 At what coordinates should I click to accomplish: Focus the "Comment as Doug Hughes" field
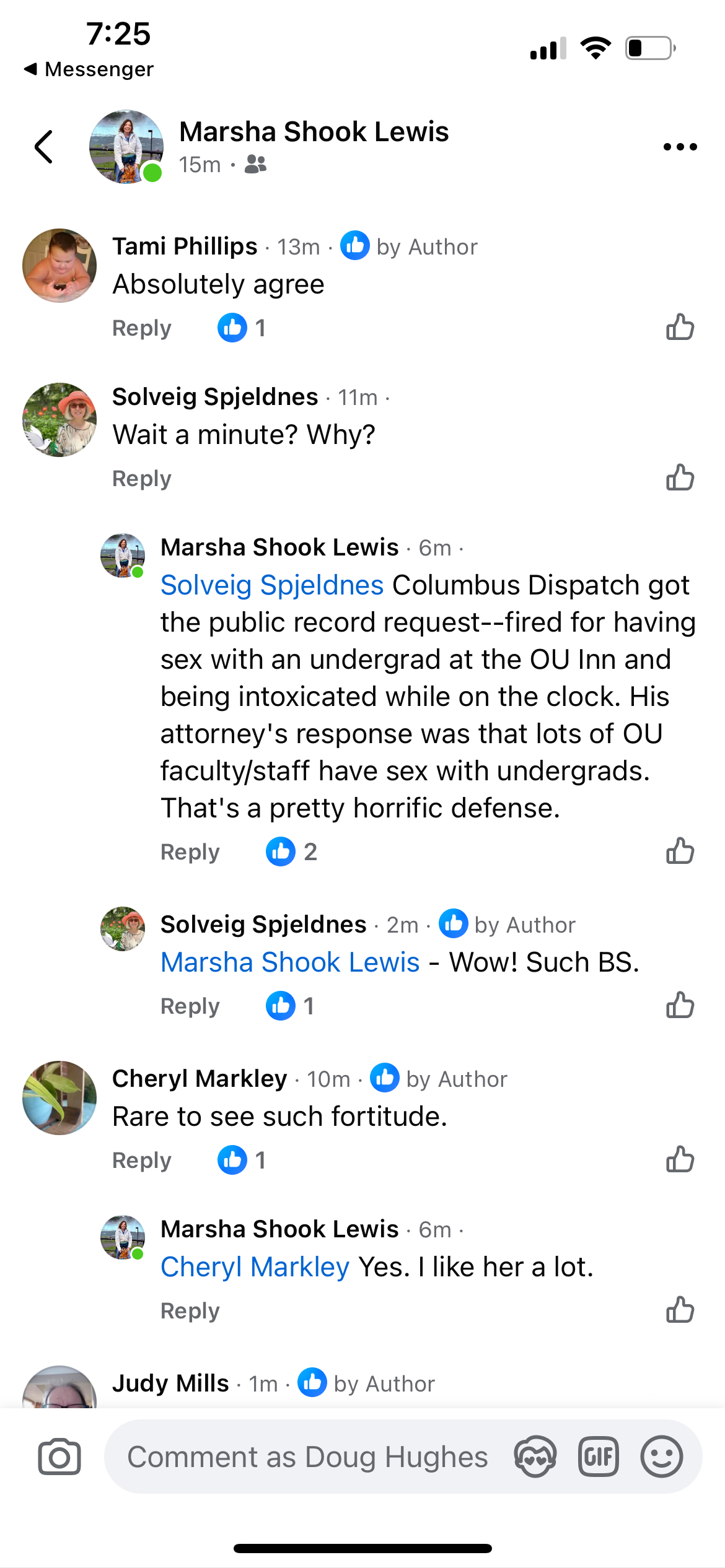pyautogui.click(x=307, y=1457)
